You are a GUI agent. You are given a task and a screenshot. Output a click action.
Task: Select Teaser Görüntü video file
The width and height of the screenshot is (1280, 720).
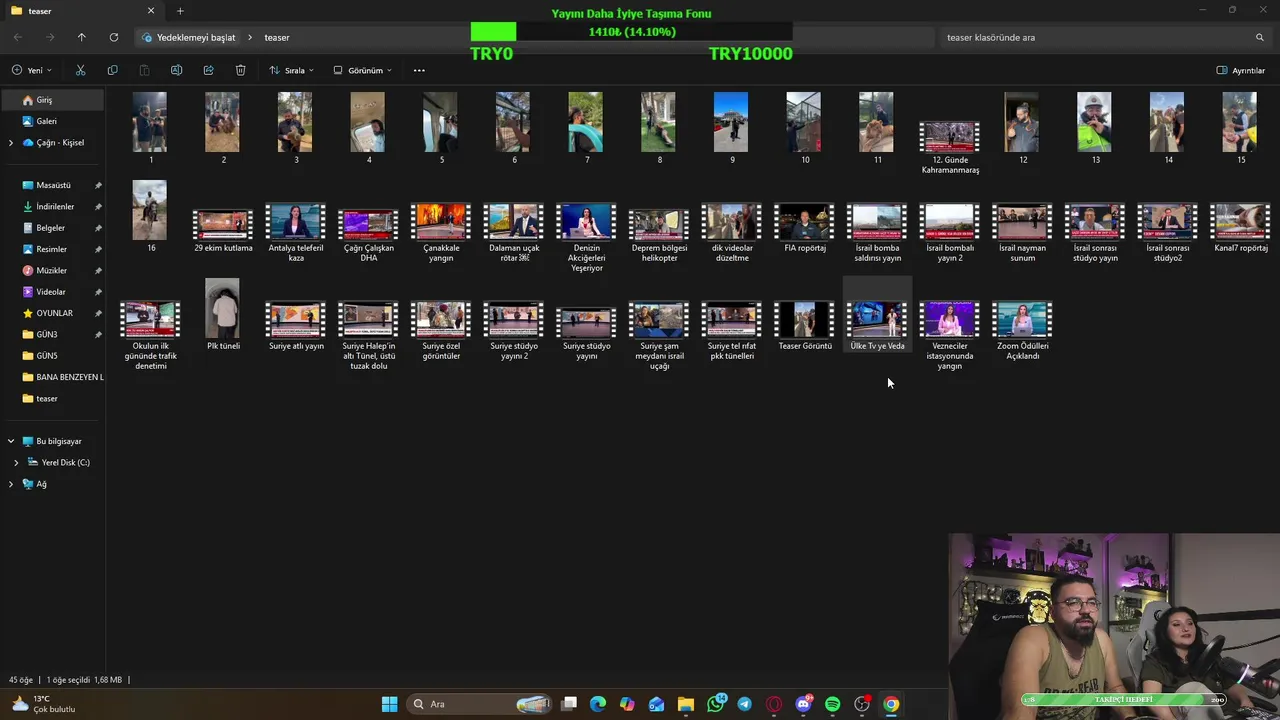(x=804, y=325)
